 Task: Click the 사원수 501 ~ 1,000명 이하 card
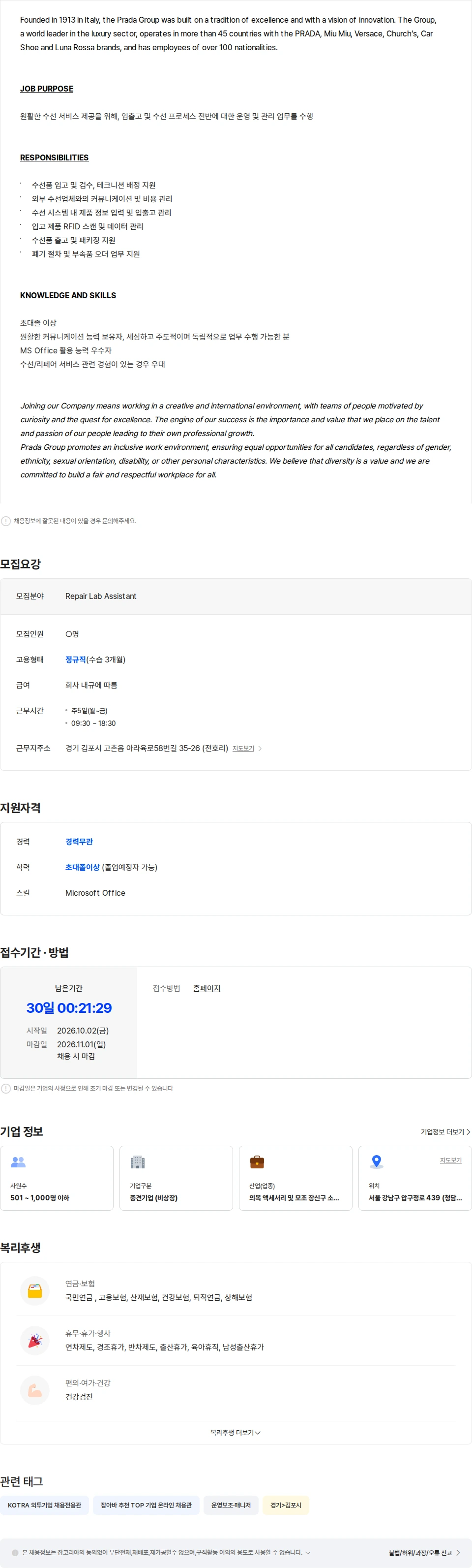point(57,1178)
